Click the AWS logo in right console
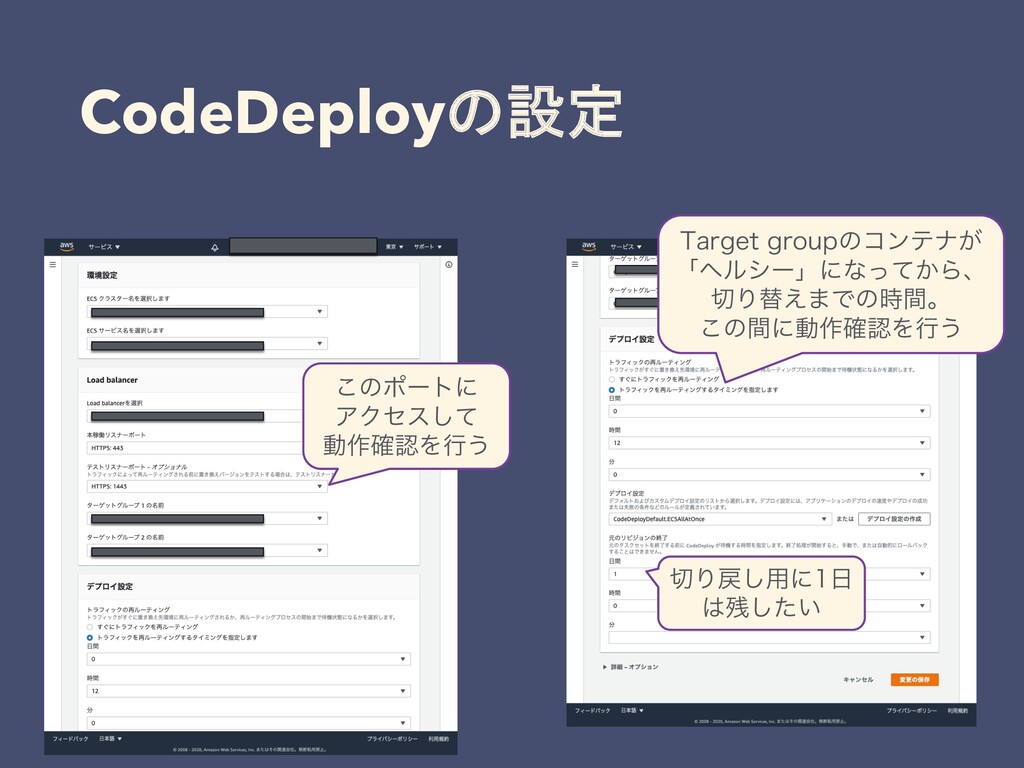The image size is (1024, 768). pyautogui.click(x=588, y=246)
